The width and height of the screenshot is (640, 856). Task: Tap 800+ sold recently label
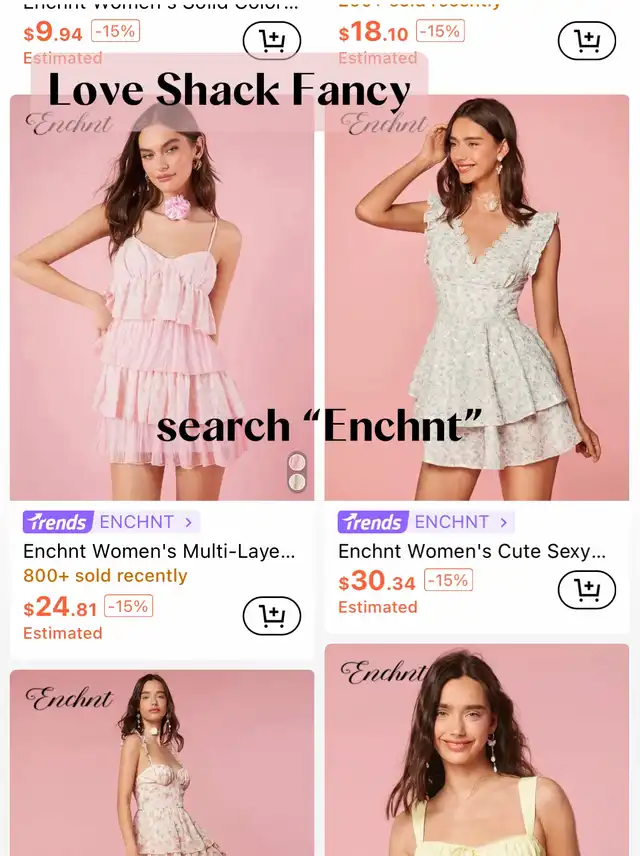[105, 575]
